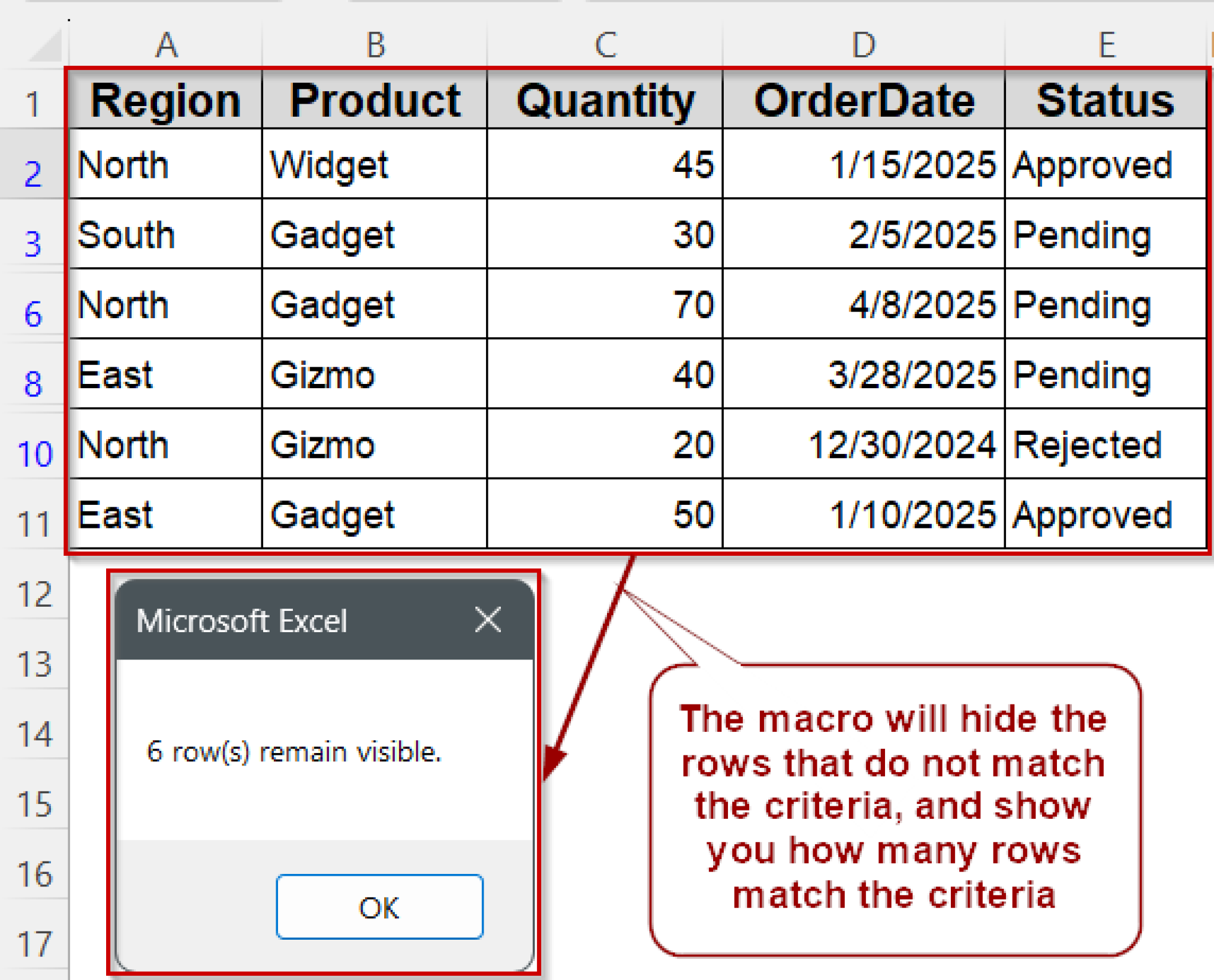The image size is (1214, 980).
Task: Click the Status header cell
Action: click(x=1106, y=101)
